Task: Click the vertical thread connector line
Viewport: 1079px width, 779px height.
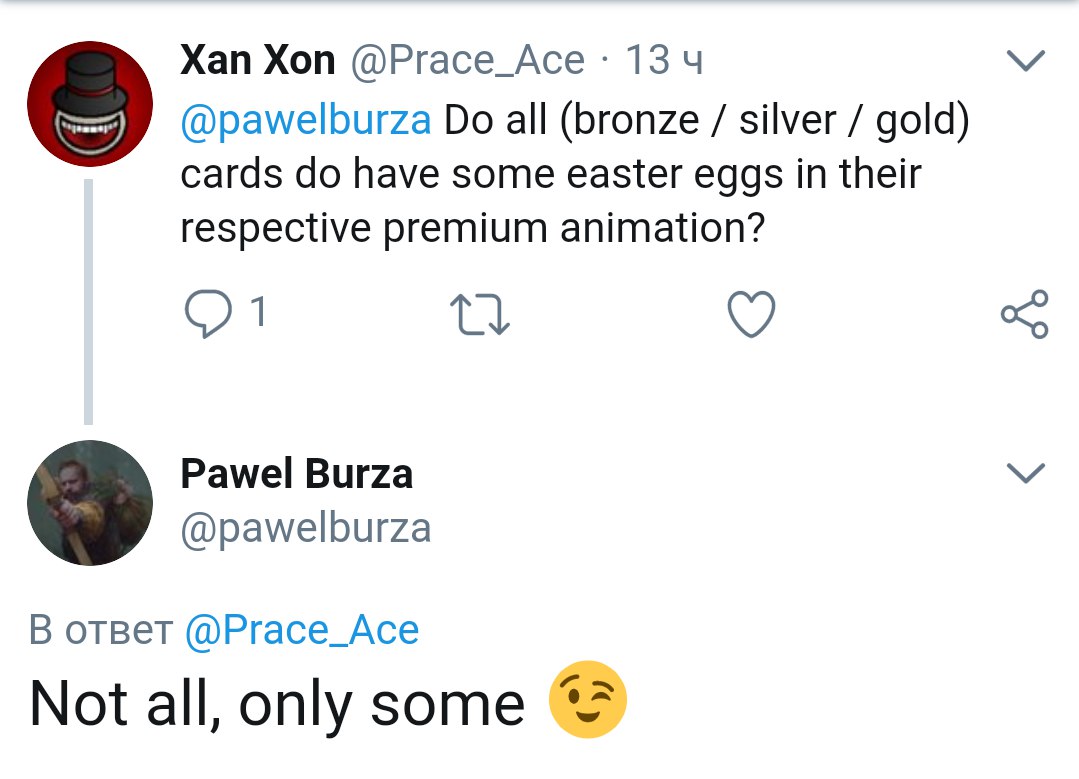Action: 88,300
